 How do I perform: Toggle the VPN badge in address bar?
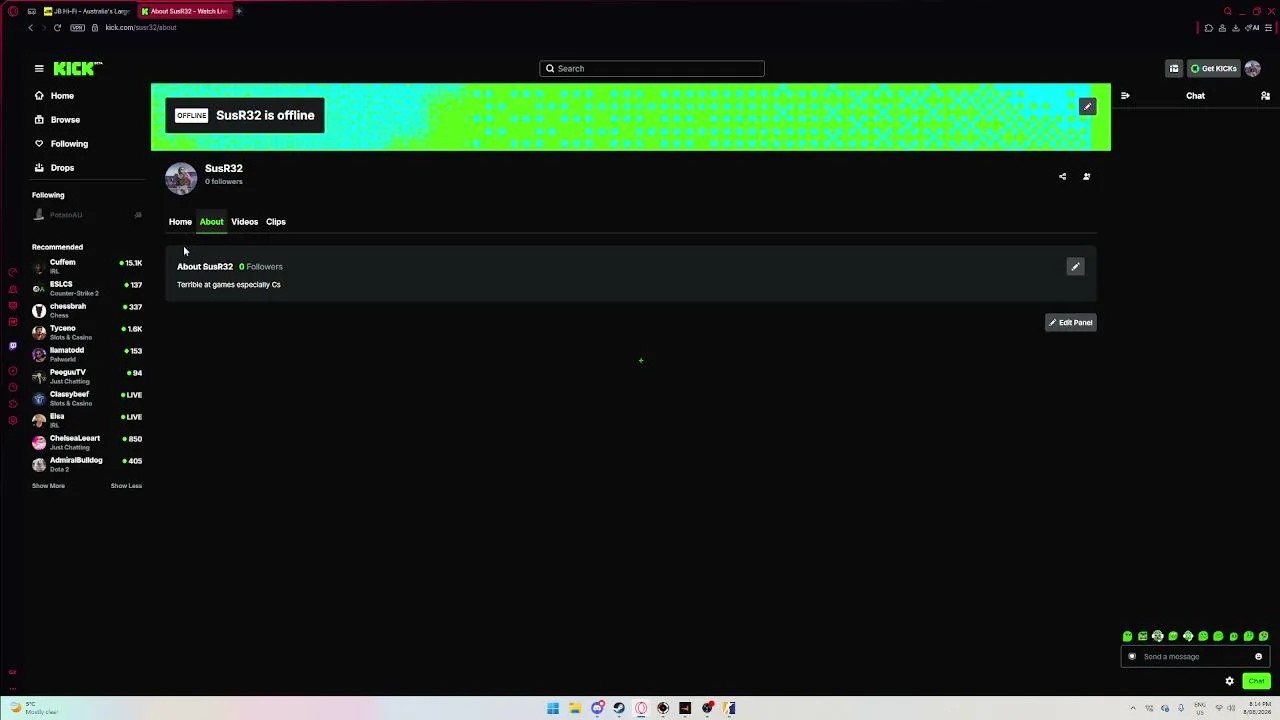coord(77,28)
